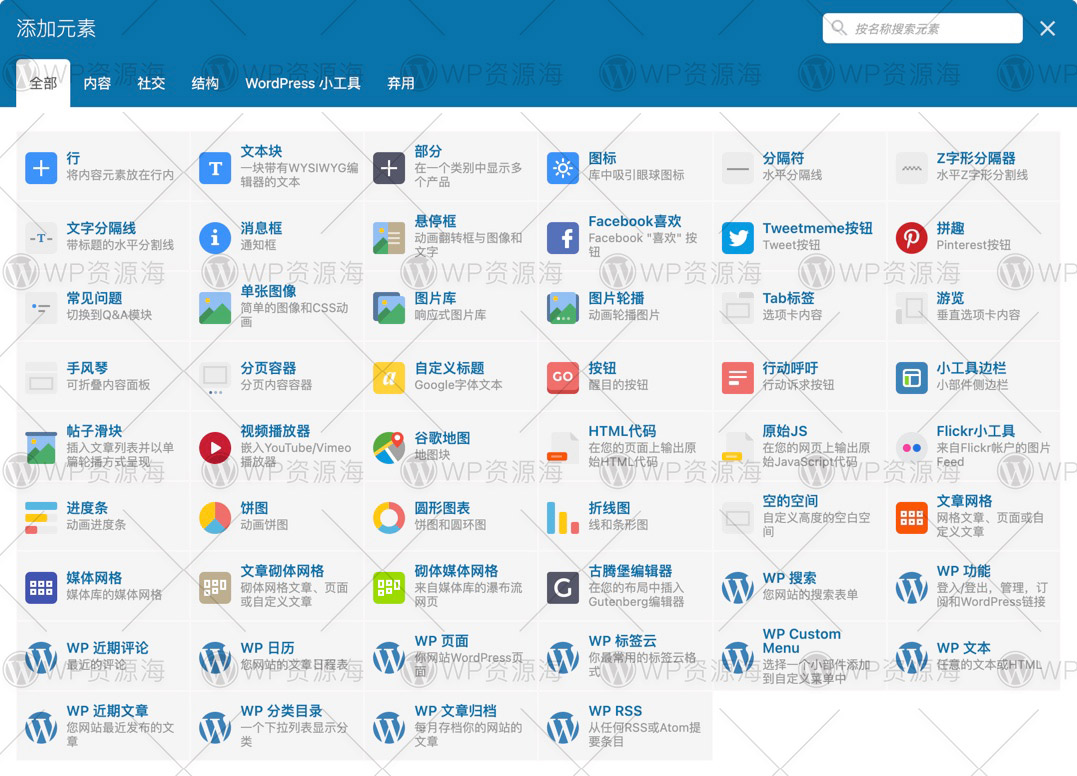Switch to the 弃用 tab
The height and width of the screenshot is (776, 1077).
[x=400, y=83]
